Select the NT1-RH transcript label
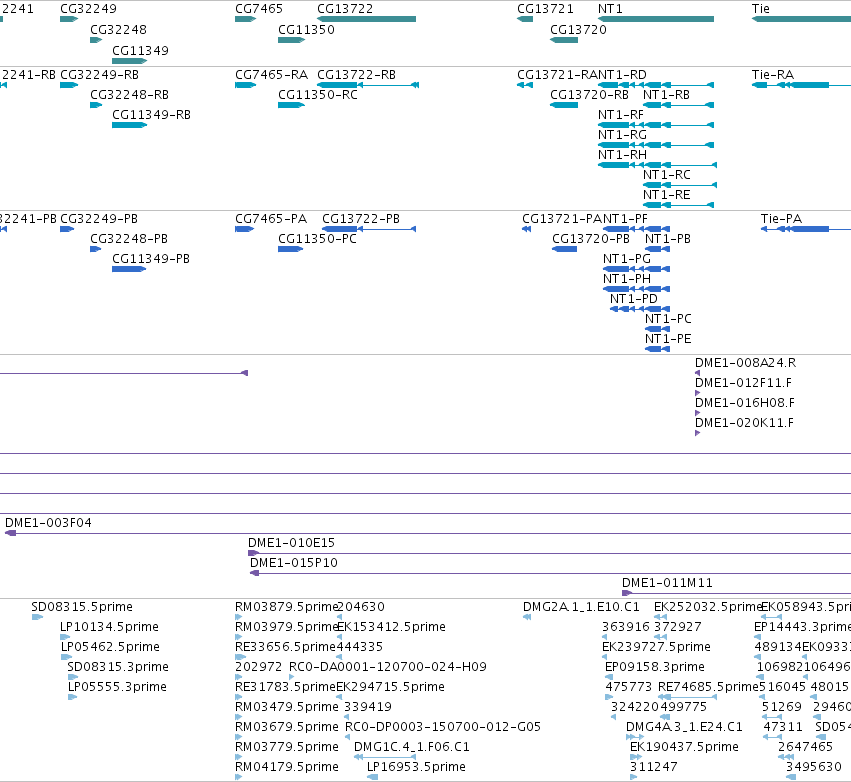851x782 pixels. pos(622,155)
